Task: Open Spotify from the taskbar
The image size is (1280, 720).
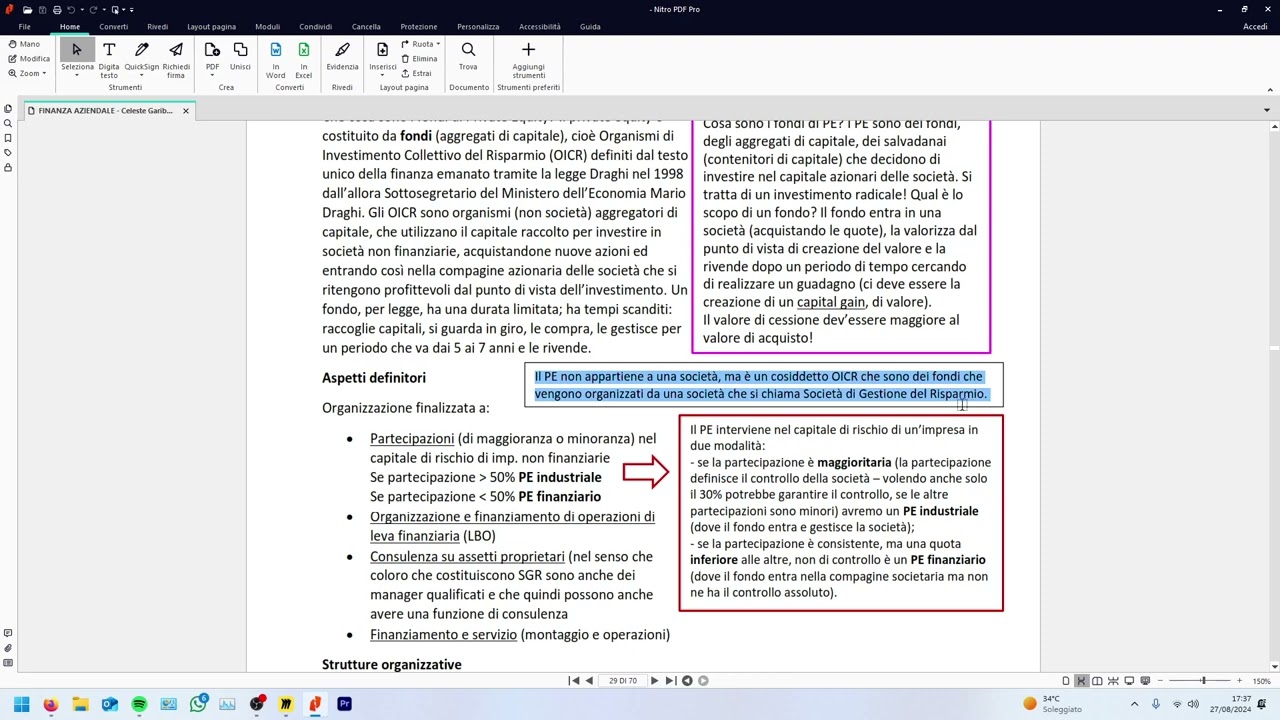Action: [139, 704]
